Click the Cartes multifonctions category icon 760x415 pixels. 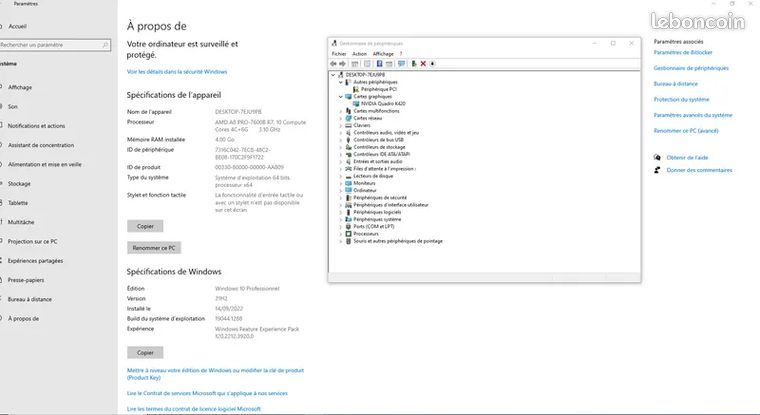click(348, 111)
